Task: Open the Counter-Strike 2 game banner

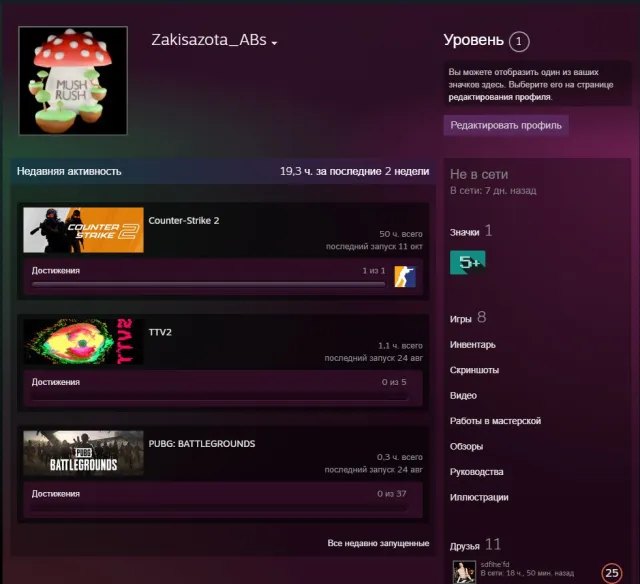Action: point(83,230)
